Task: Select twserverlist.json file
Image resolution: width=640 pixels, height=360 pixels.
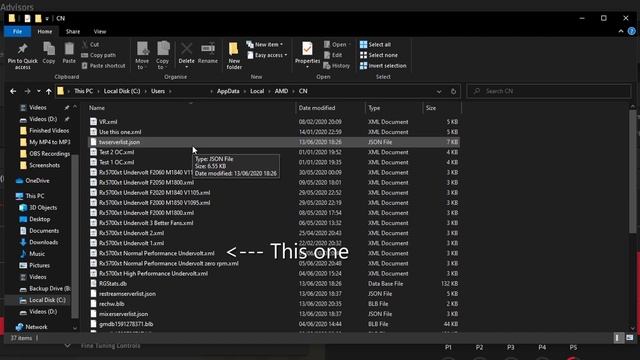Action: tap(274, 142)
